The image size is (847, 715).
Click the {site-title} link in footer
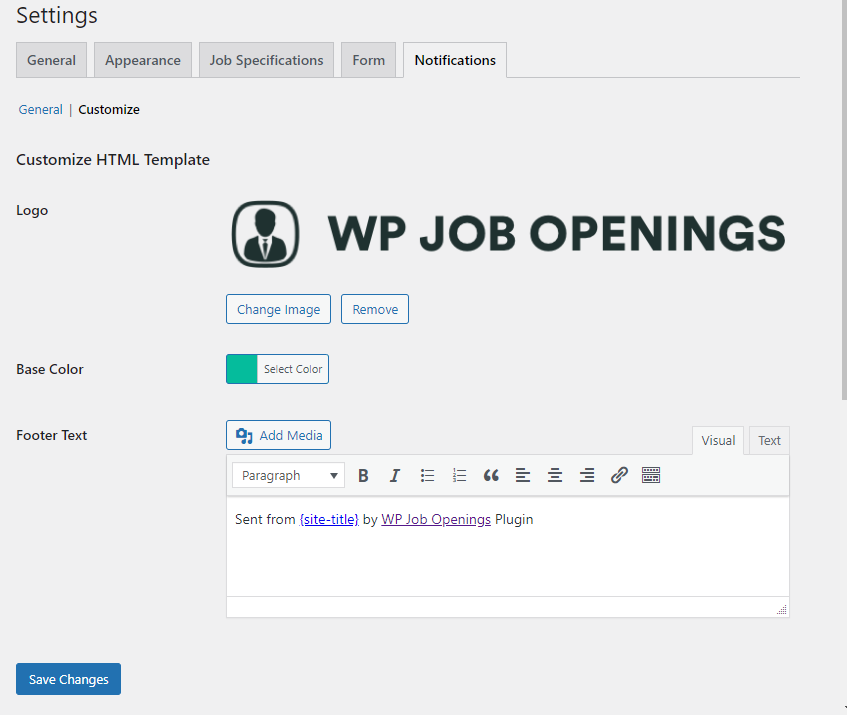click(x=329, y=520)
